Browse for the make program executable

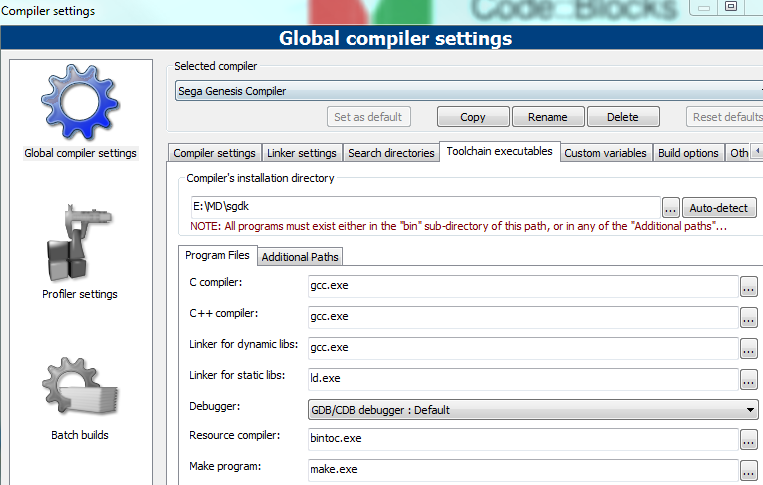pos(748,469)
